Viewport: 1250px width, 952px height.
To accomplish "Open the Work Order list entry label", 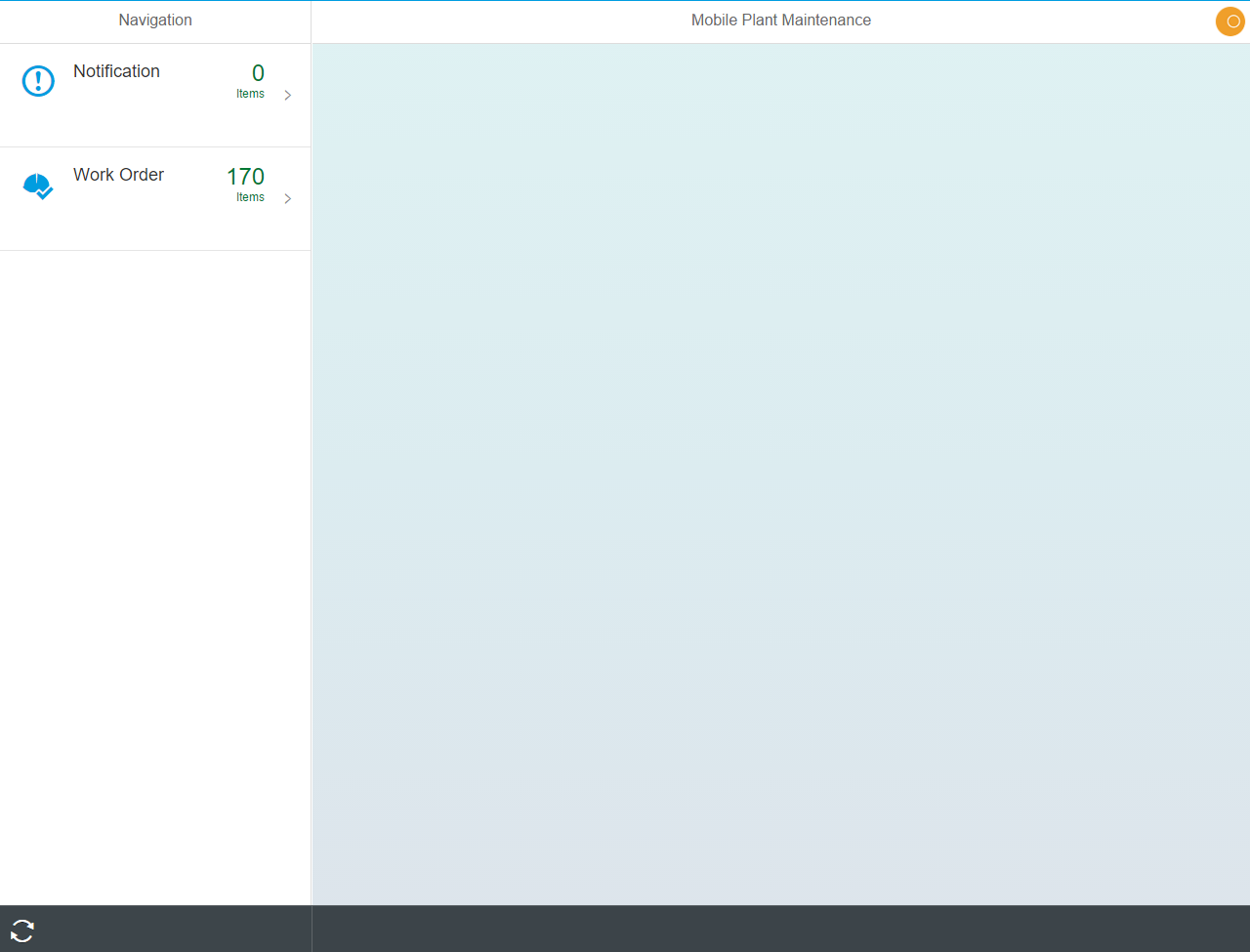I will click(118, 175).
